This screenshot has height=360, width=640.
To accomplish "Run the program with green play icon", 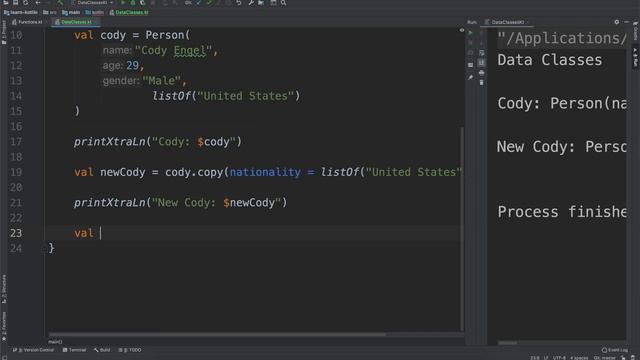I will pos(123,2).
